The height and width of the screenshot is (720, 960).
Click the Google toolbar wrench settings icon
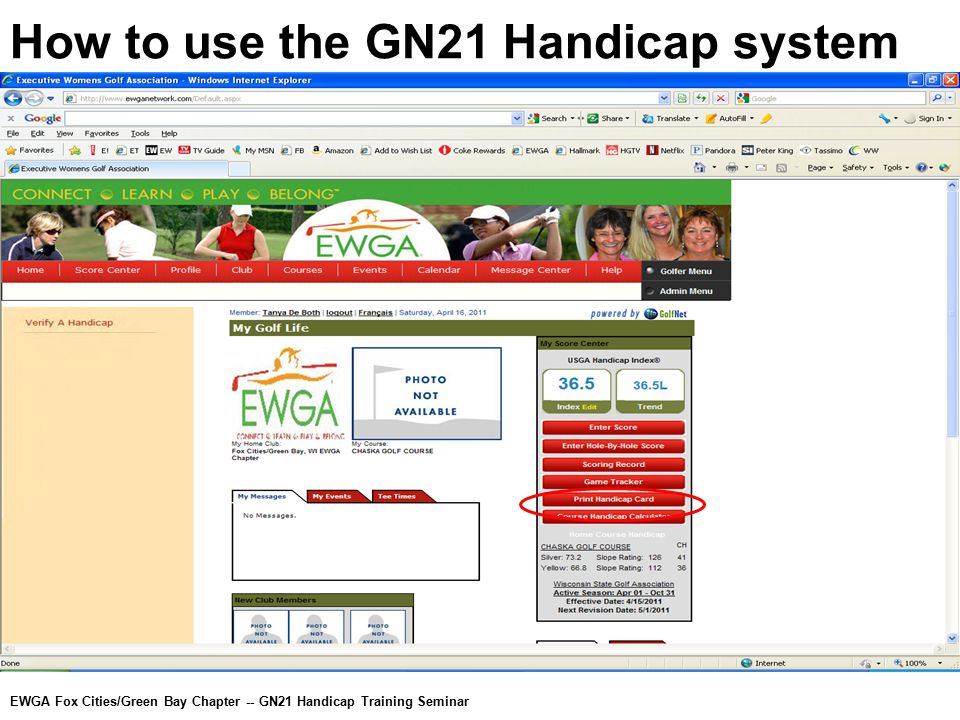(x=884, y=118)
